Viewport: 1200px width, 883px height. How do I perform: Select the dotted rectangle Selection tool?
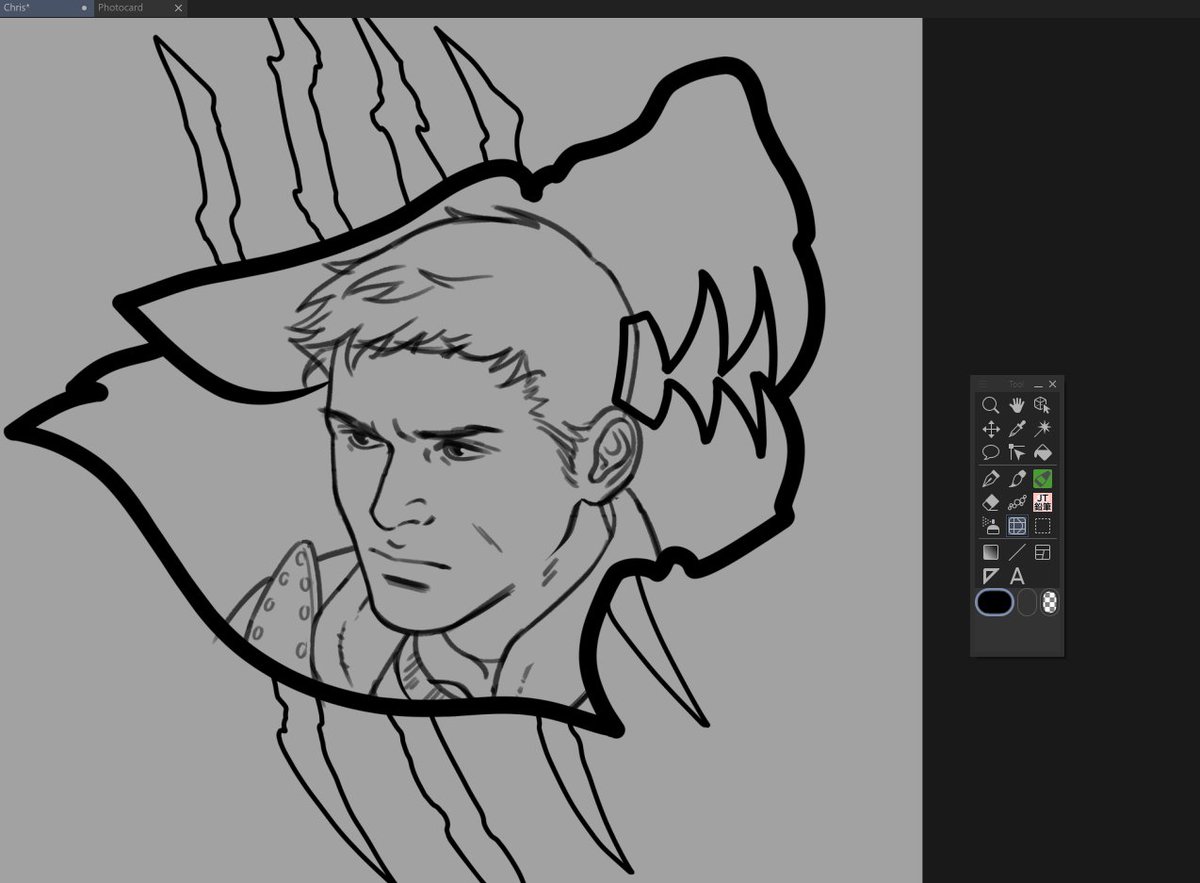click(1043, 525)
